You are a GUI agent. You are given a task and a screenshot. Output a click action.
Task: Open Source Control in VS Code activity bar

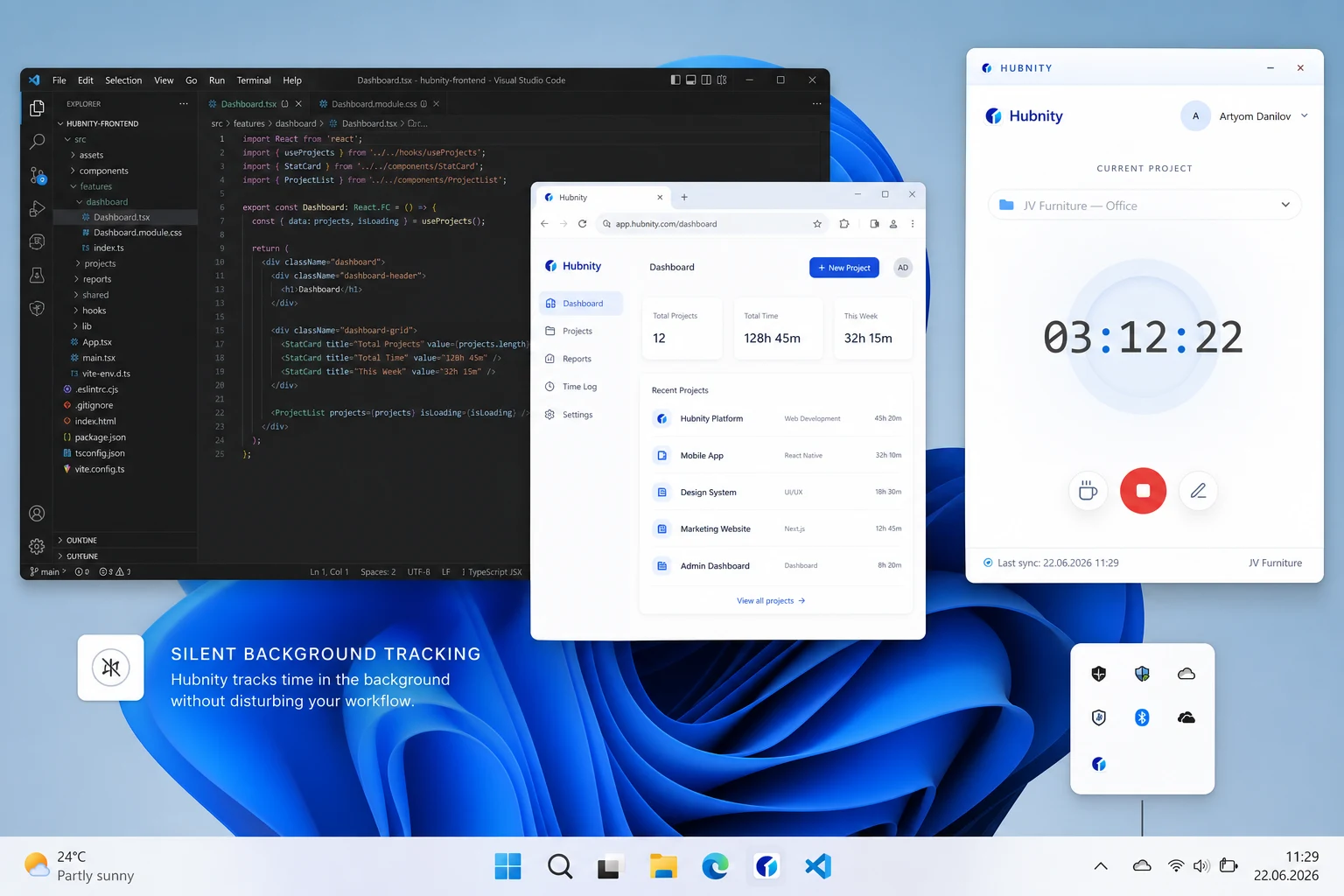38,175
